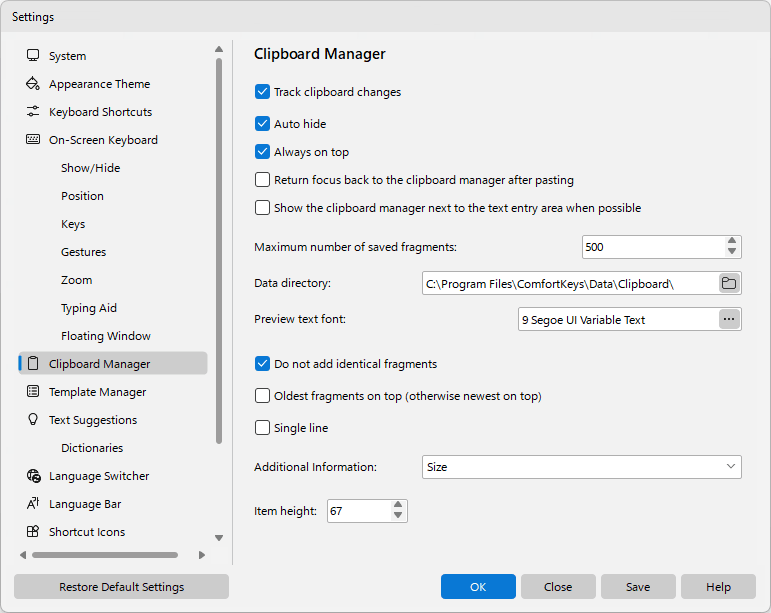Uncheck the Auto hide option
The image size is (771, 613).
pos(262,123)
